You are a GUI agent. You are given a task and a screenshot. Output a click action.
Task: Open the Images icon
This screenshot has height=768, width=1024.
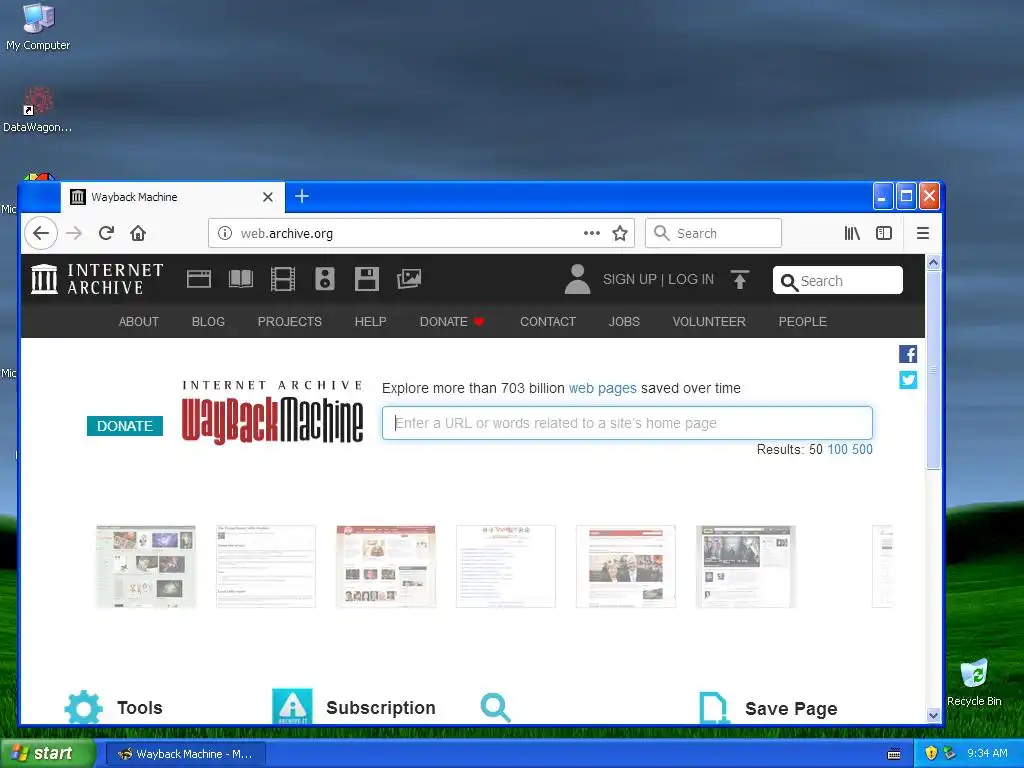[x=409, y=280]
